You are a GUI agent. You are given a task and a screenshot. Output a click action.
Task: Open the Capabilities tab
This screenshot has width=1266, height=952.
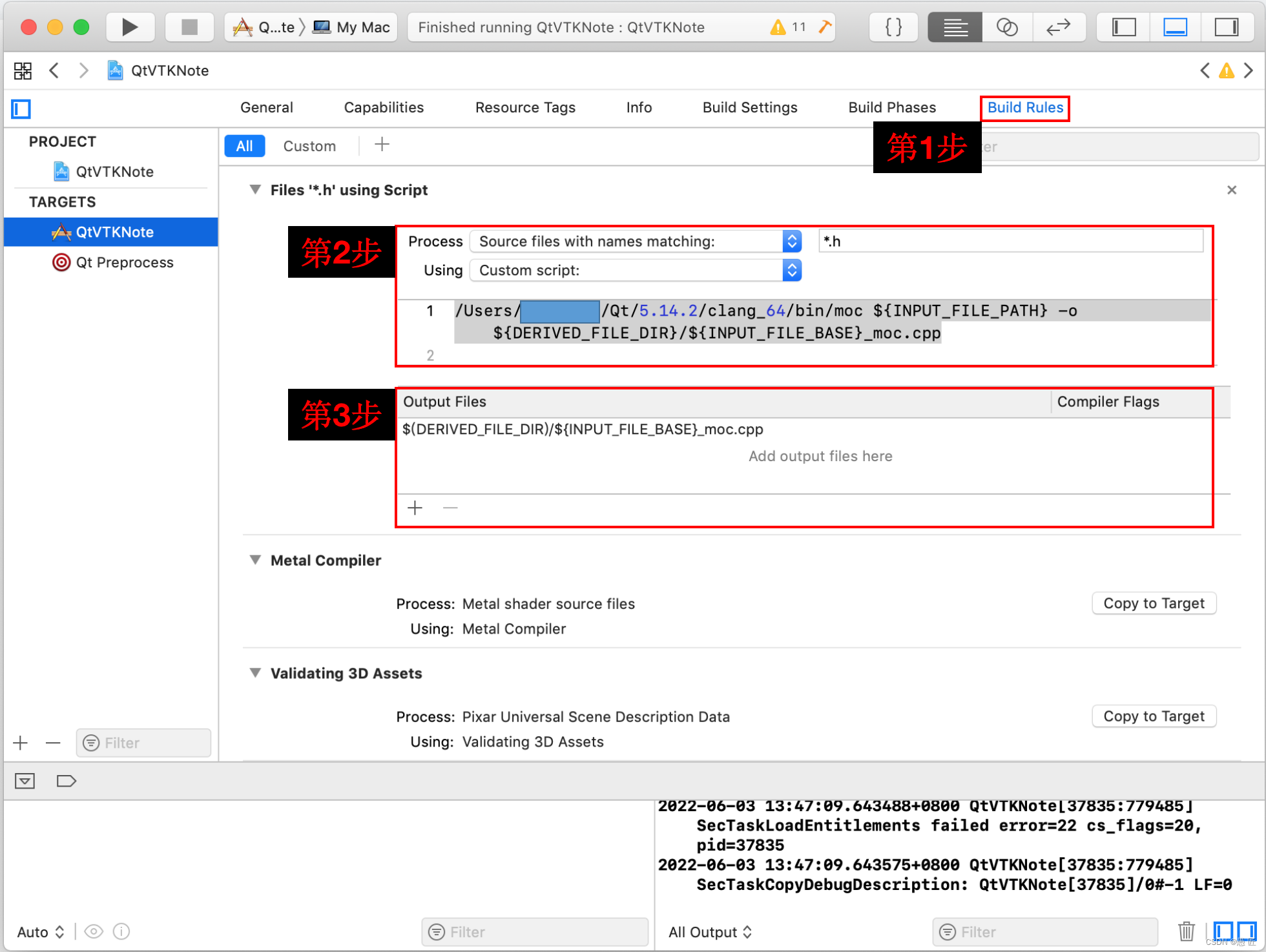(x=384, y=107)
